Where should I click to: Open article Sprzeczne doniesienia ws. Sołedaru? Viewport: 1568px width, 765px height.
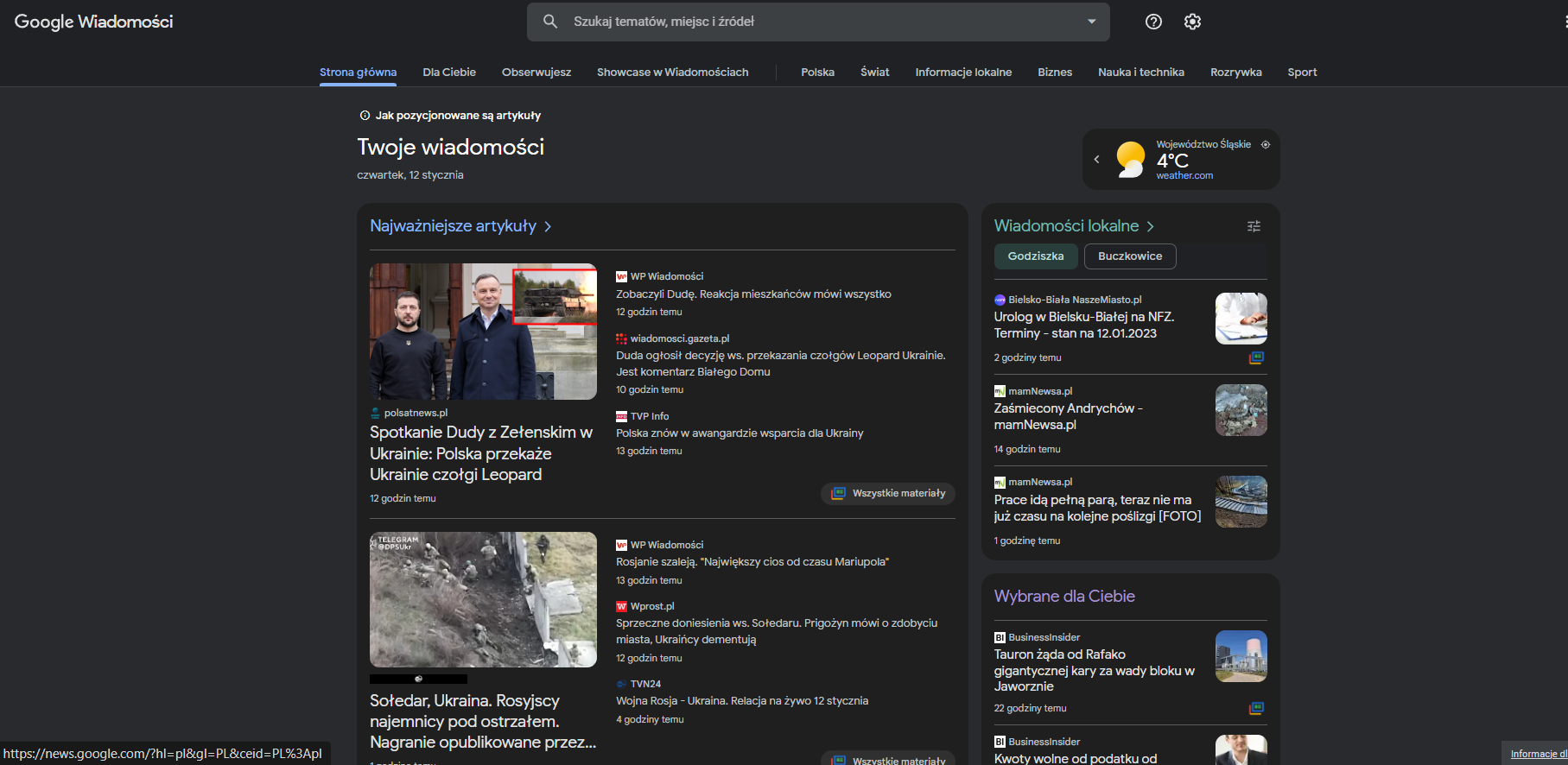[777, 631]
